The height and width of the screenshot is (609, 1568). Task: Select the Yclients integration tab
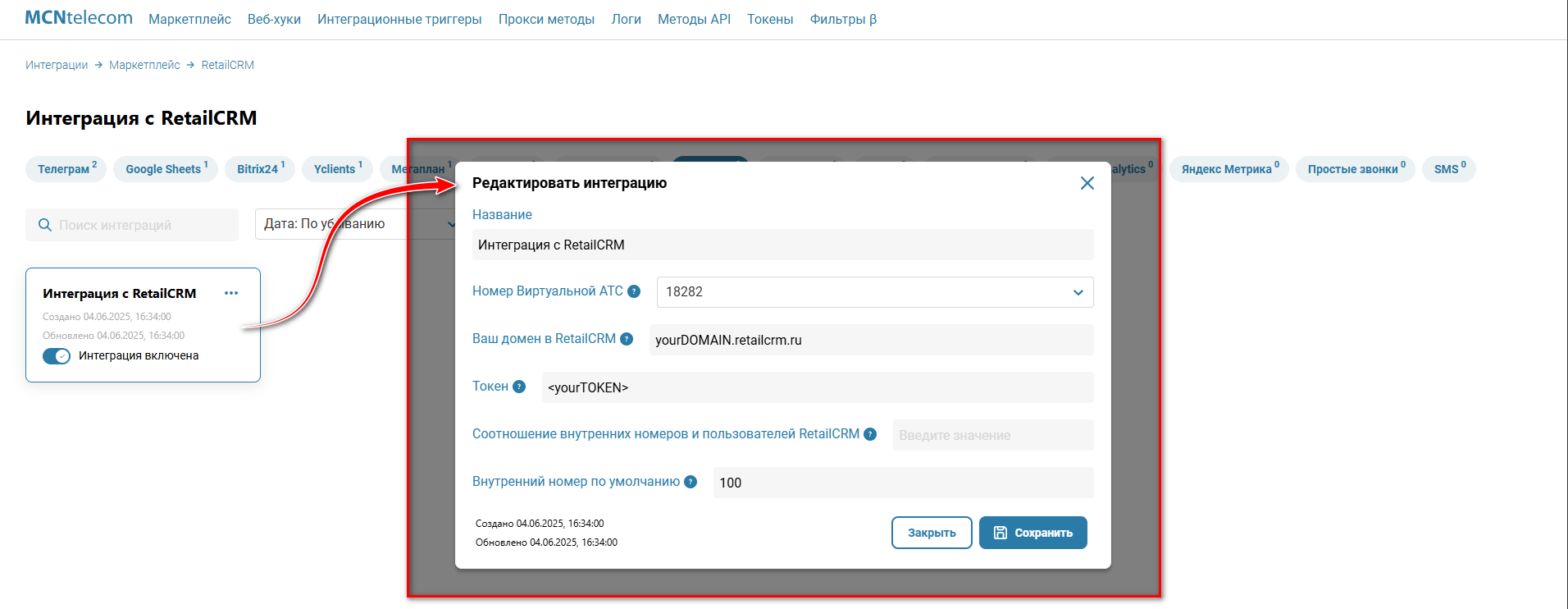(x=337, y=169)
